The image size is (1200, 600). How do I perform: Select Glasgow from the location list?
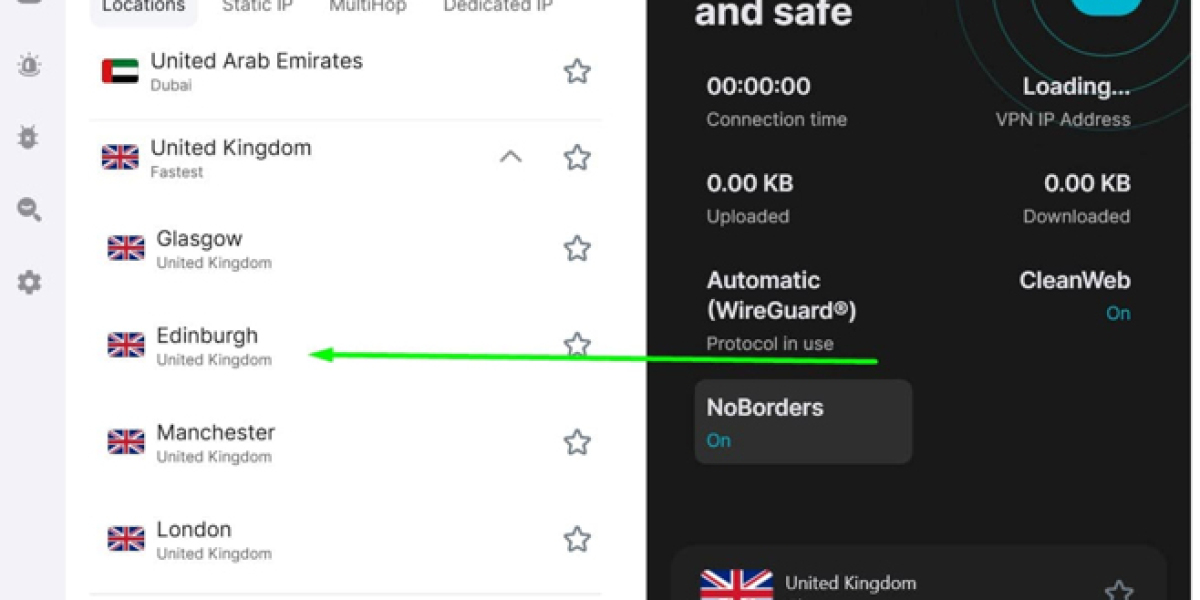[200, 248]
